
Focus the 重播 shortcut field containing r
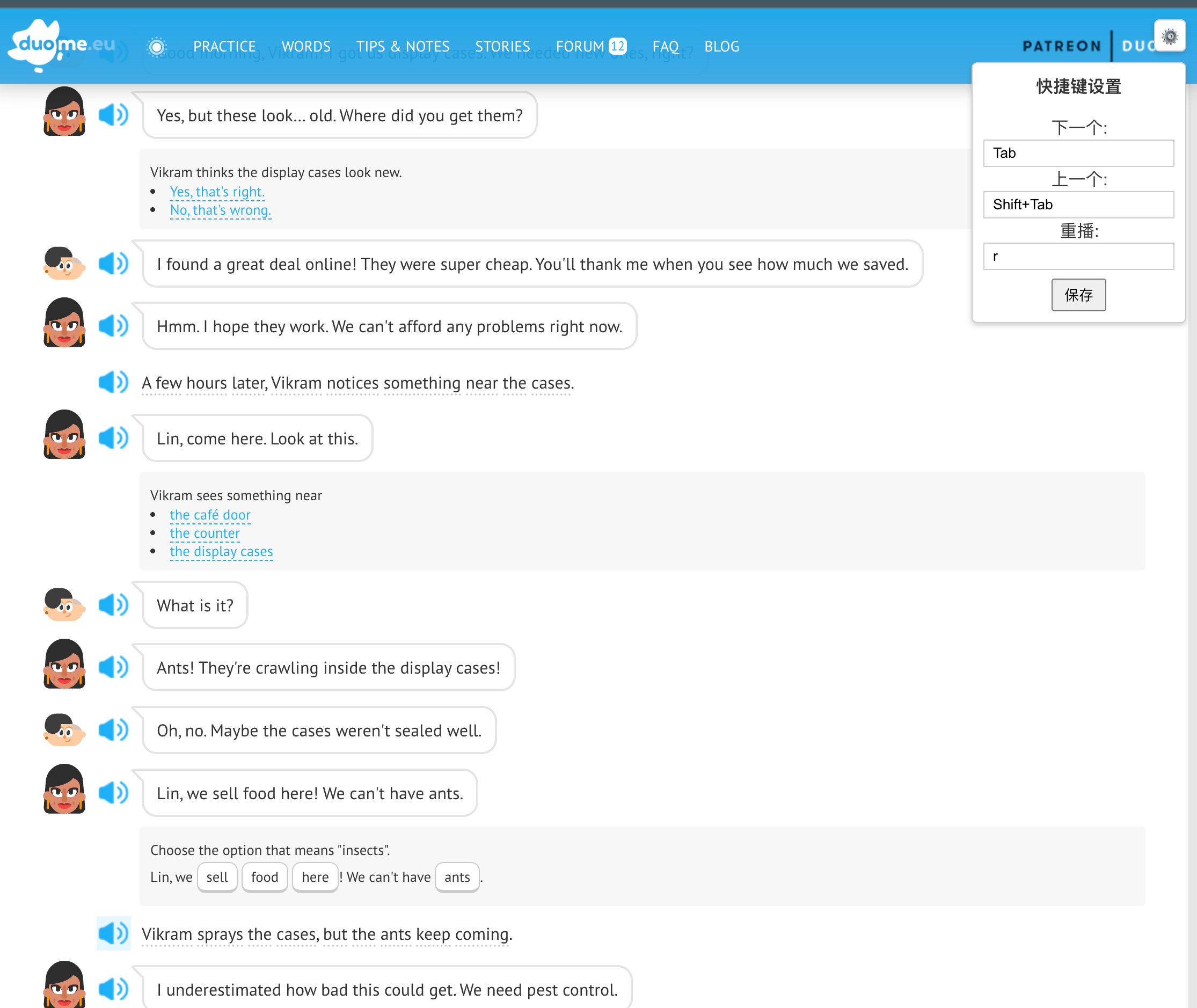1078,256
